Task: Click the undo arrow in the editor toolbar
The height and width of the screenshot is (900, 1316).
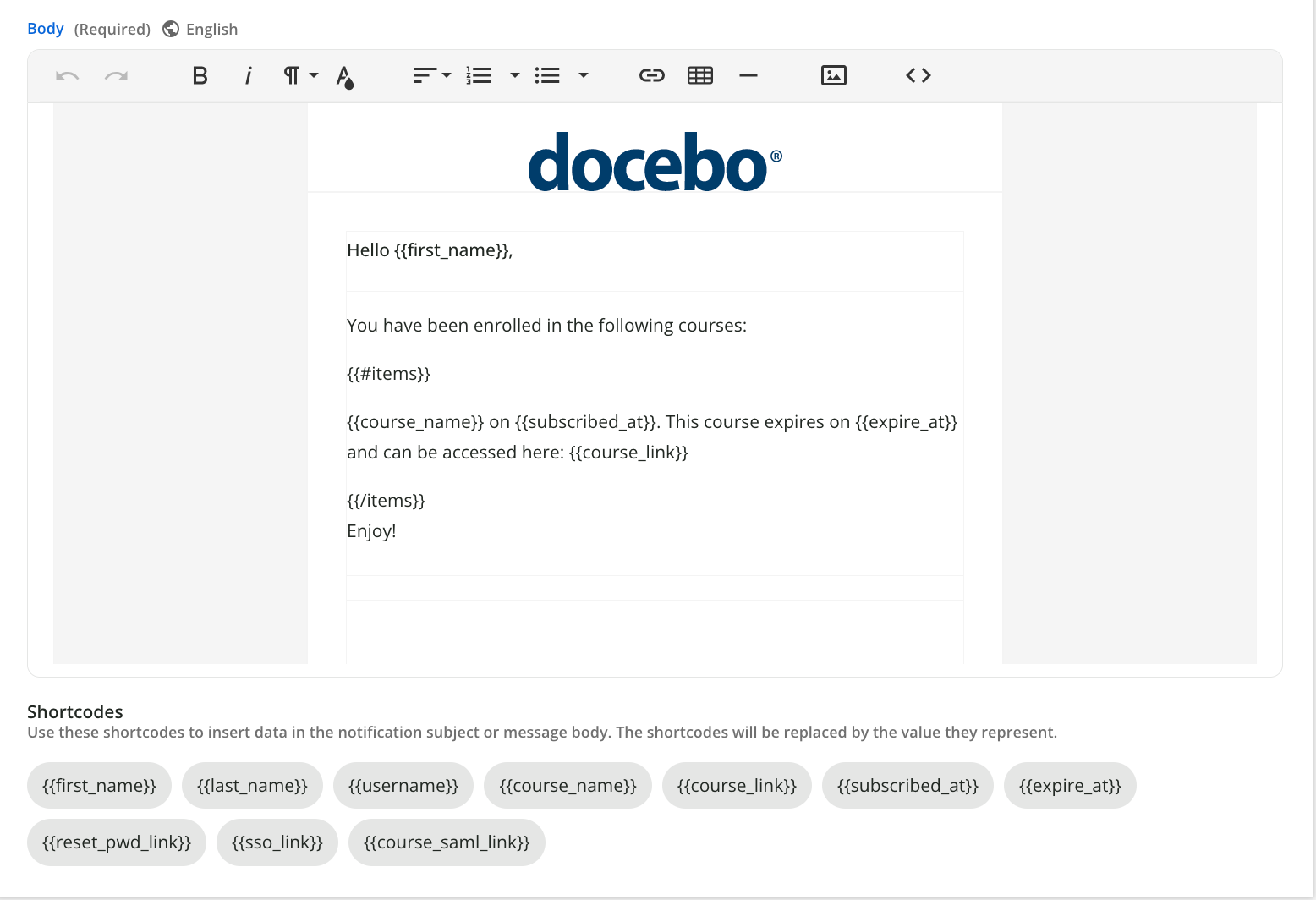Action: (67, 76)
